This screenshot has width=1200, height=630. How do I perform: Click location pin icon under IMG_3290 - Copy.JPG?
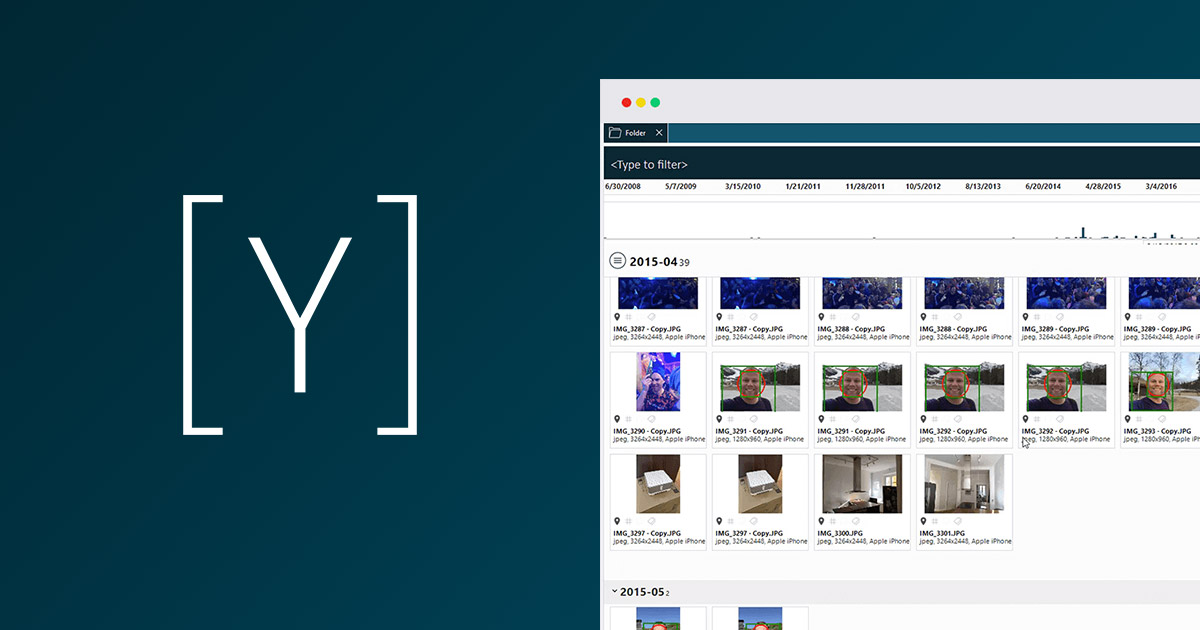[x=617, y=419]
